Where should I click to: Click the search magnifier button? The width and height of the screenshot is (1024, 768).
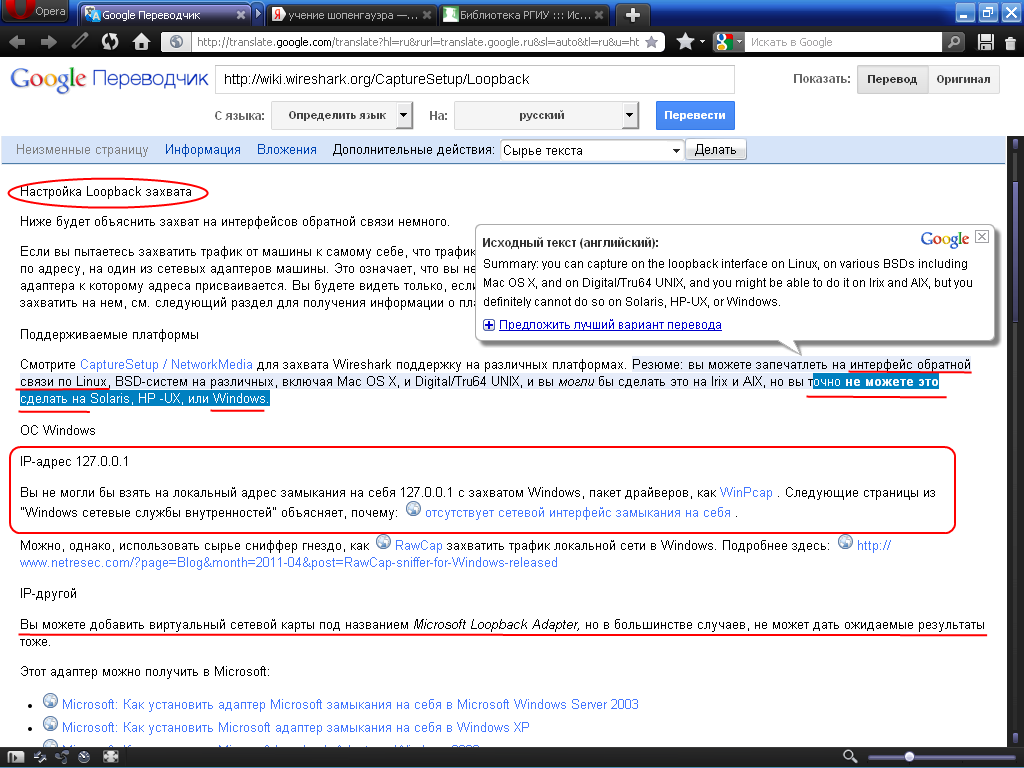(x=953, y=42)
